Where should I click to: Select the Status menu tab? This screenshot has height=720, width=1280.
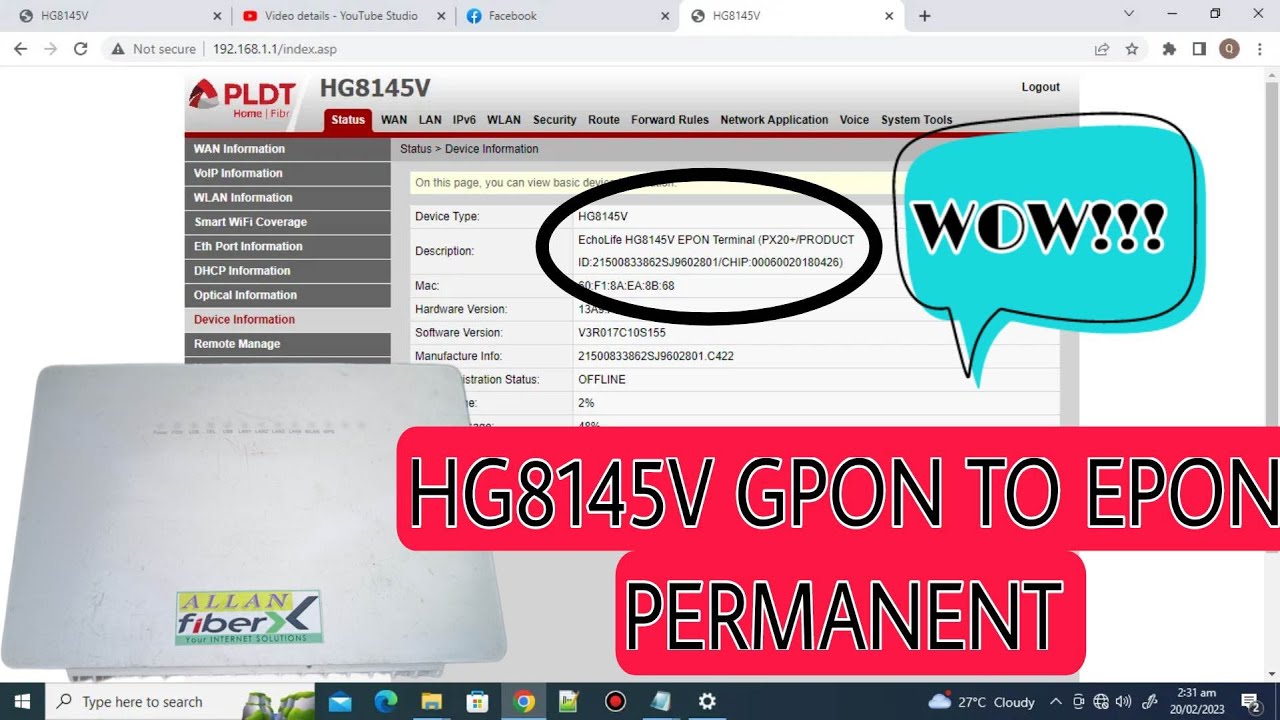click(x=348, y=120)
